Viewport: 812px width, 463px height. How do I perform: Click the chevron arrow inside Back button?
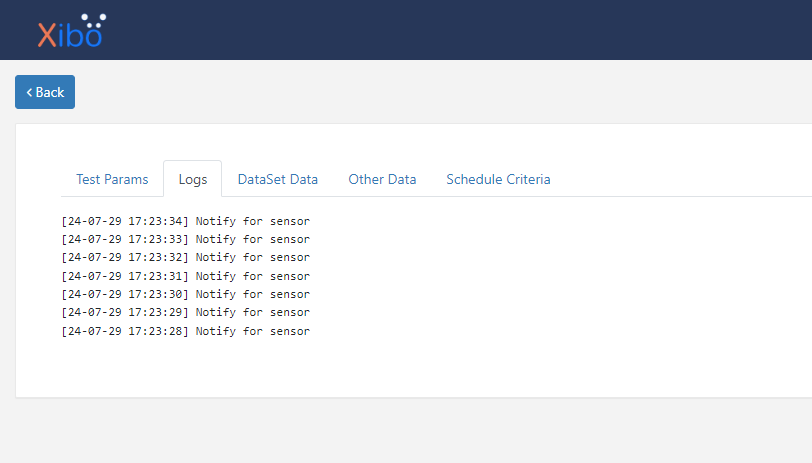29,92
